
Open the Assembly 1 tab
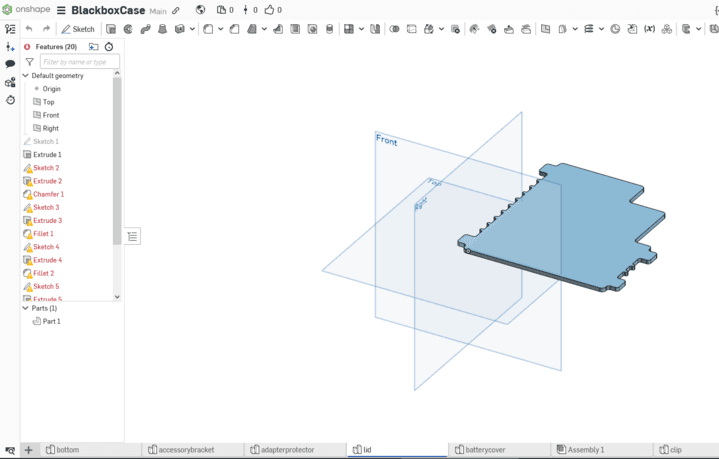point(585,450)
